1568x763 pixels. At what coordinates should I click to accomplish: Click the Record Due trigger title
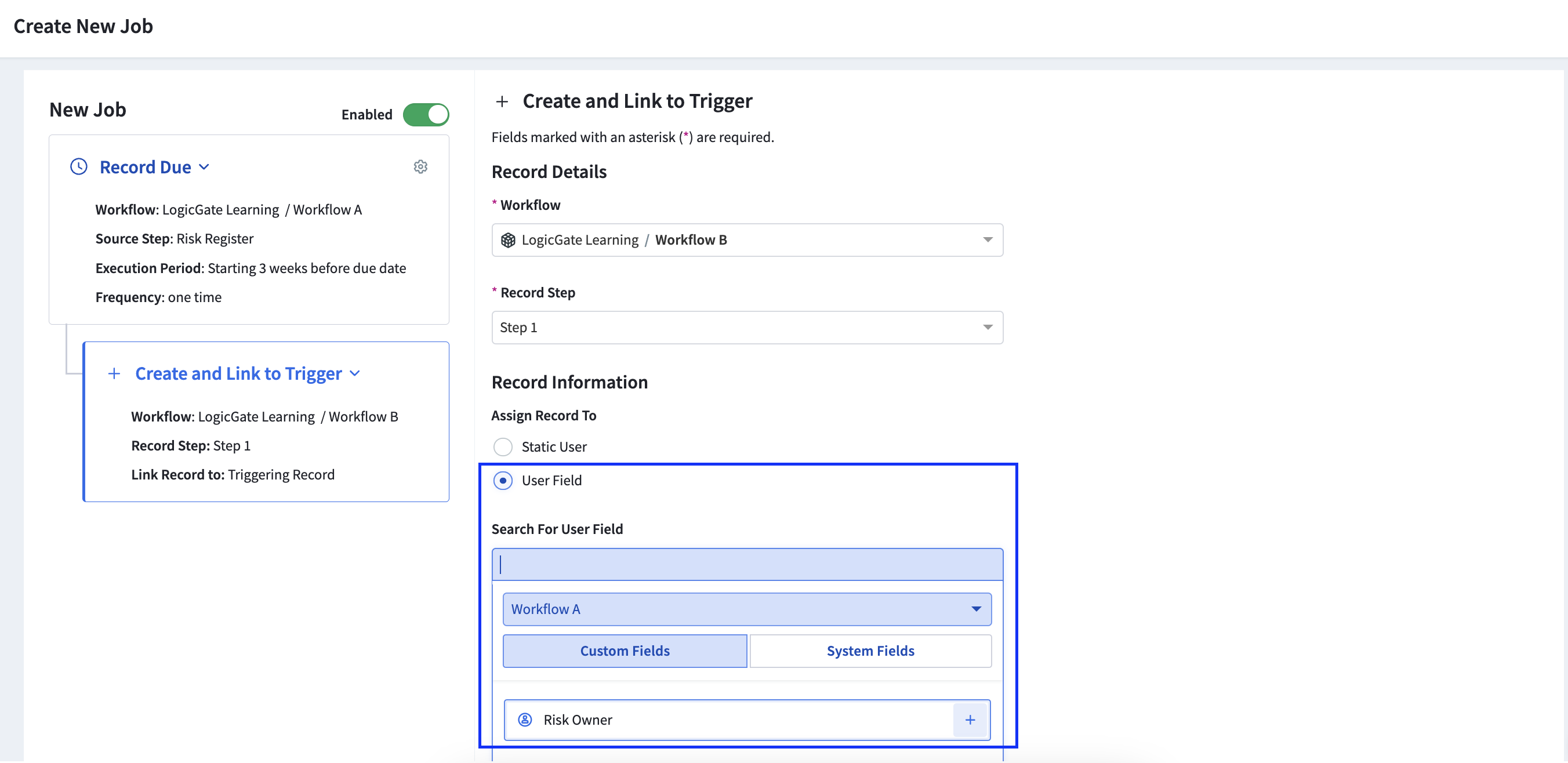click(145, 168)
